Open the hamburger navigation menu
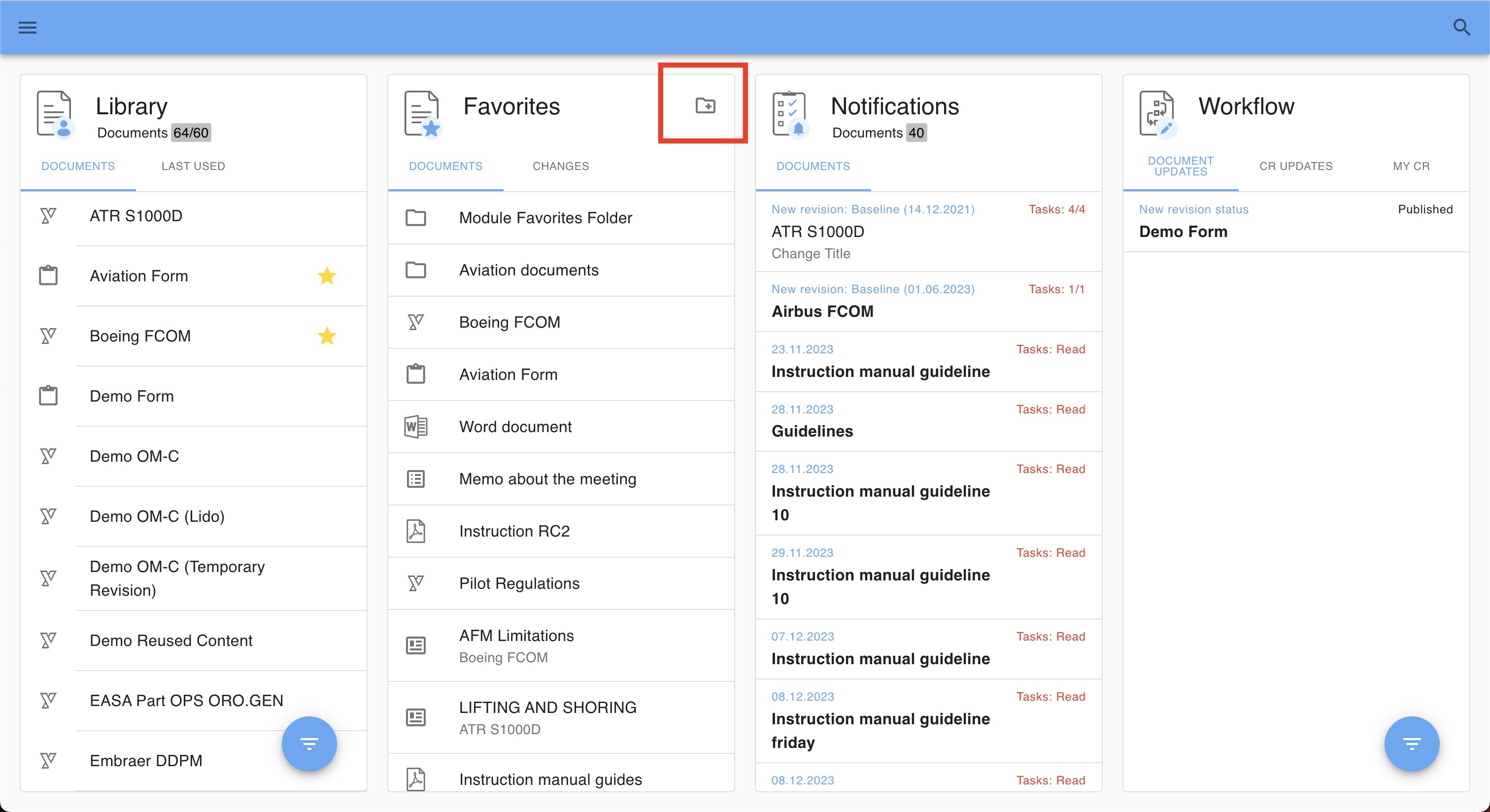 [27, 27]
